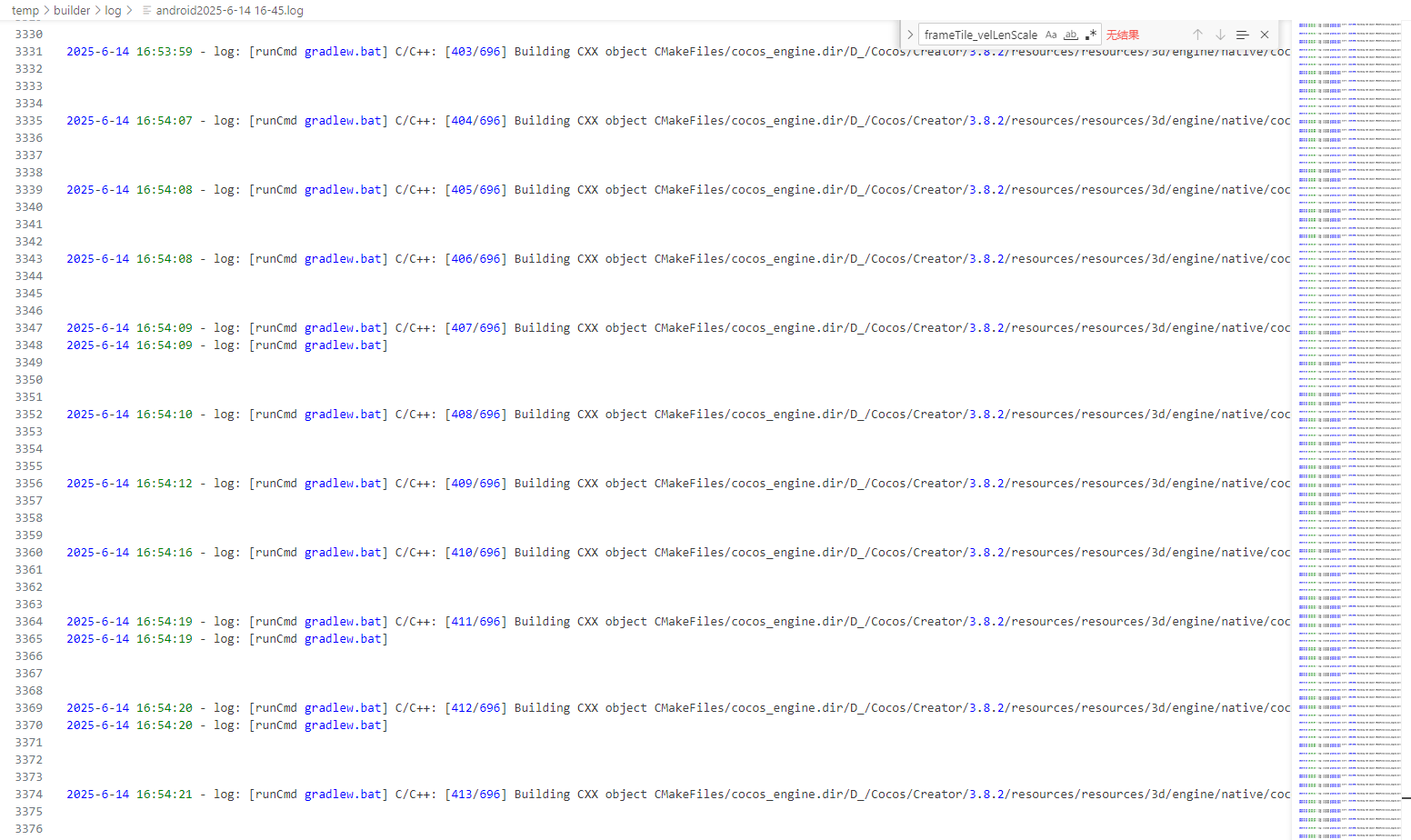Click line number 3356 in gutter
This screenshot has width=1411, height=840.
29,484
